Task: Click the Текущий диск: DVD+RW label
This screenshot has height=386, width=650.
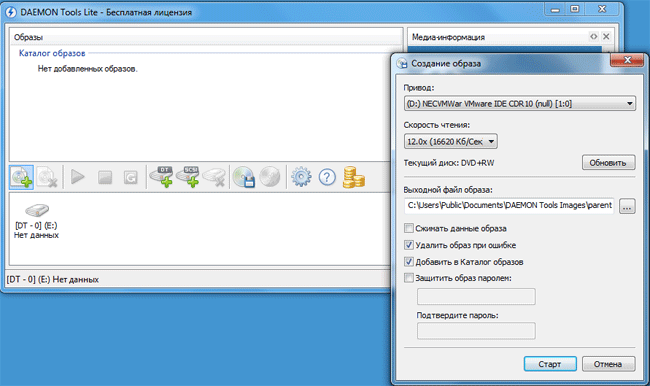Action: (449, 163)
